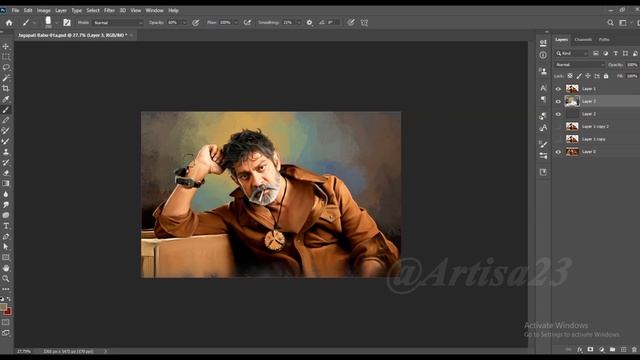Hide the Layer 2 visibility eye
This screenshot has width=640, height=360.
pos(558,114)
